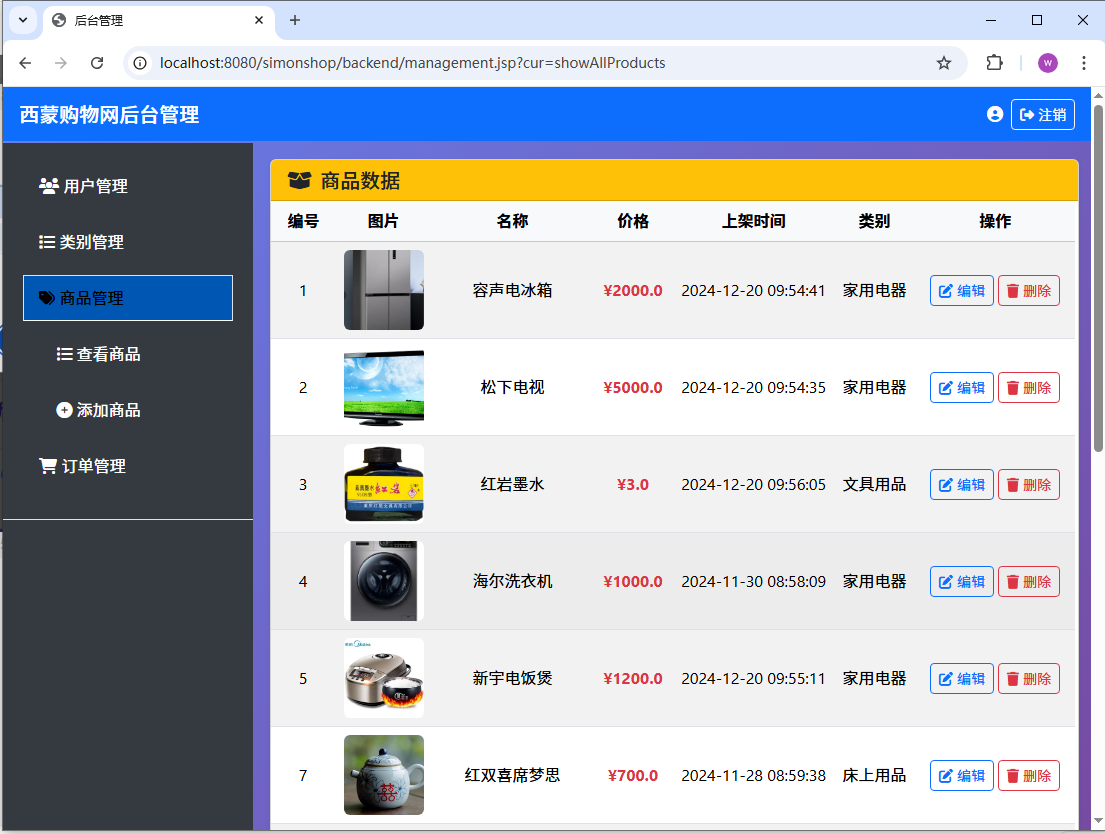Click the site information icon in address bar

pos(140,63)
